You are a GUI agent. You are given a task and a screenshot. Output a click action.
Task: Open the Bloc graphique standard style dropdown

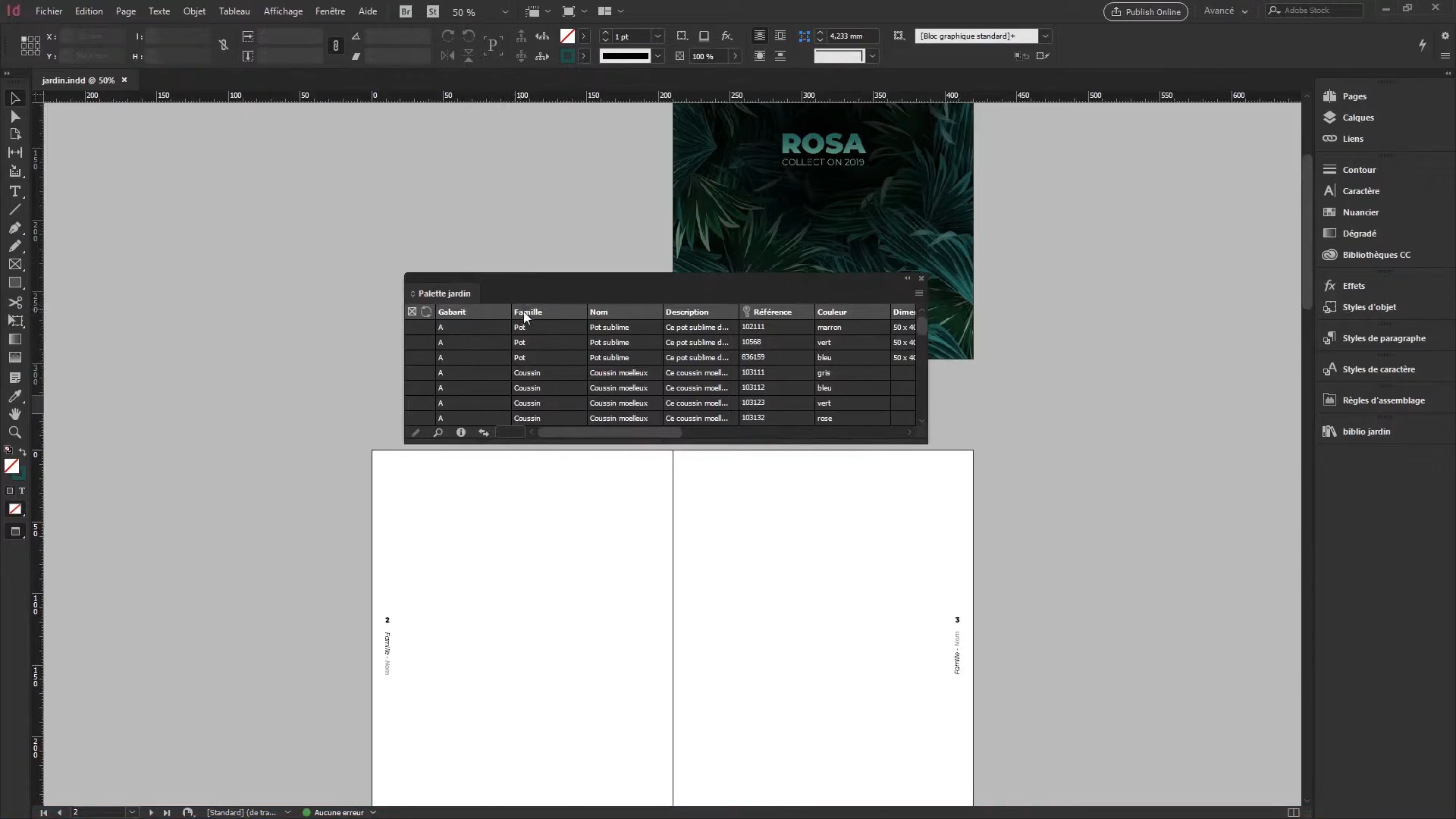point(1046,36)
